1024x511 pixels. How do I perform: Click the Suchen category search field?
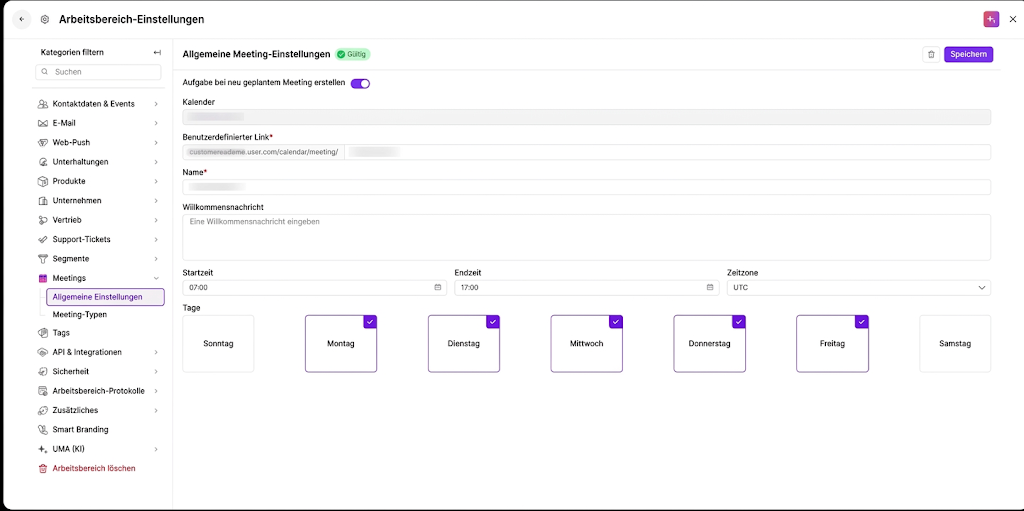pyautogui.click(x=98, y=72)
